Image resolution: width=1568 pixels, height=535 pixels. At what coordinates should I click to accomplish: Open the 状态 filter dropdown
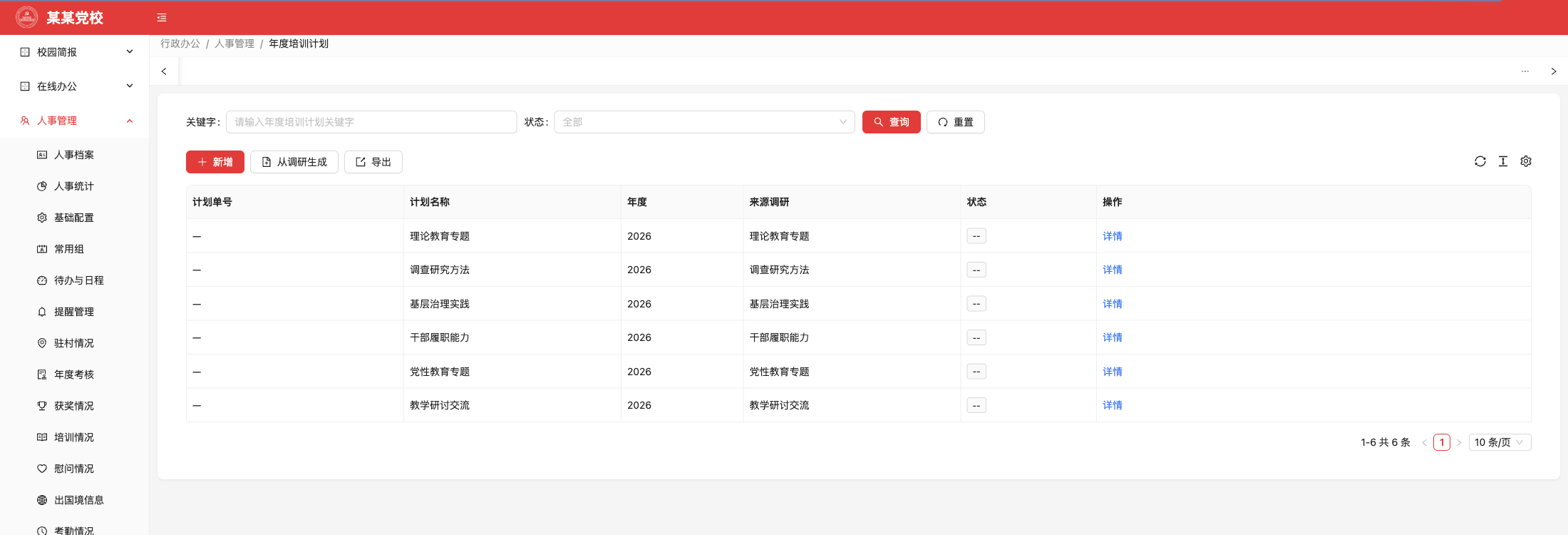coord(704,122)
